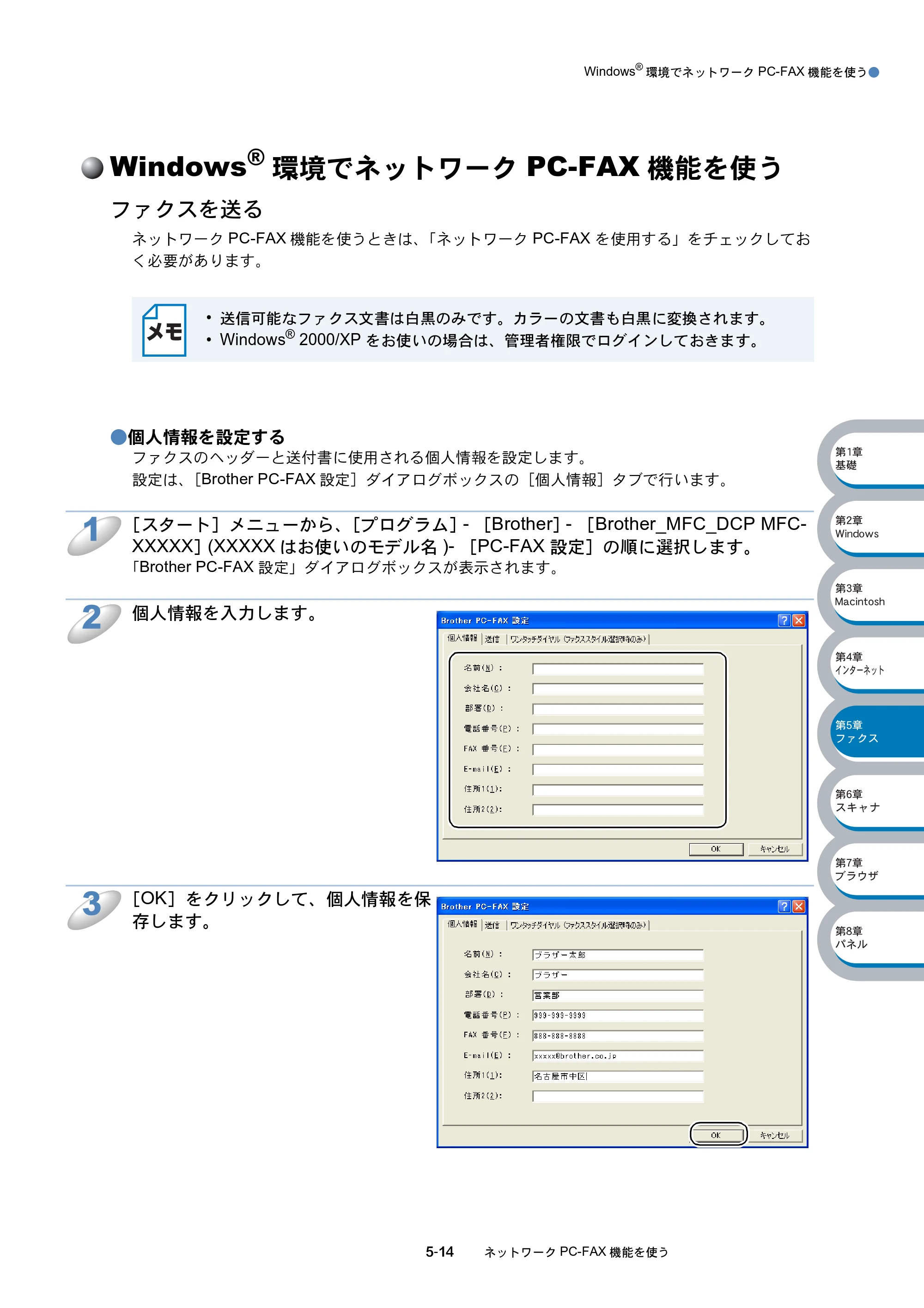924x1308 pixels.
Task: Click phone field with 999-999-9999
Action: [x=618, y=1016]
